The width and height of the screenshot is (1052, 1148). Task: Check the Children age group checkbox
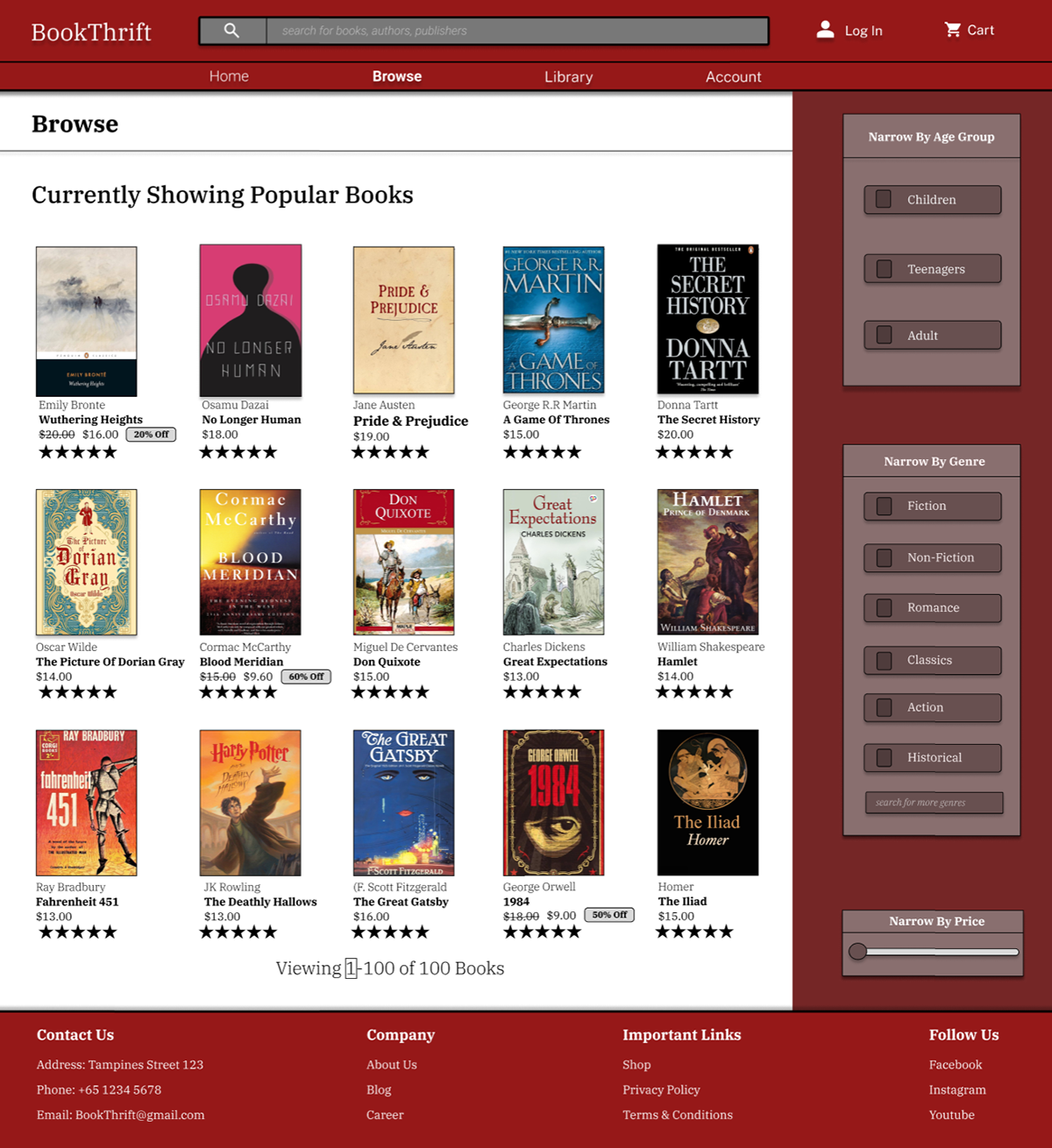pos(885,200)
